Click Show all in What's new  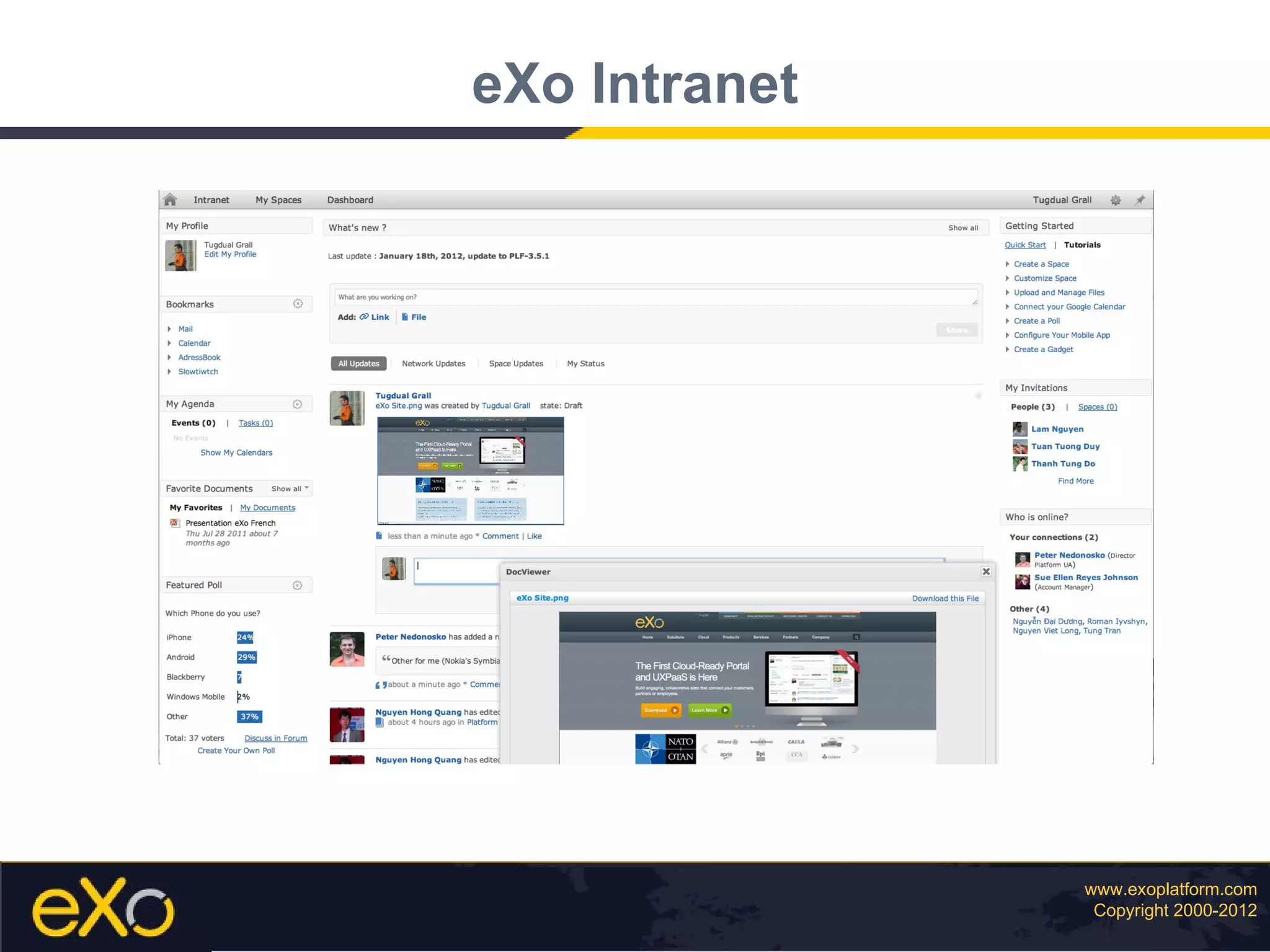963,228
